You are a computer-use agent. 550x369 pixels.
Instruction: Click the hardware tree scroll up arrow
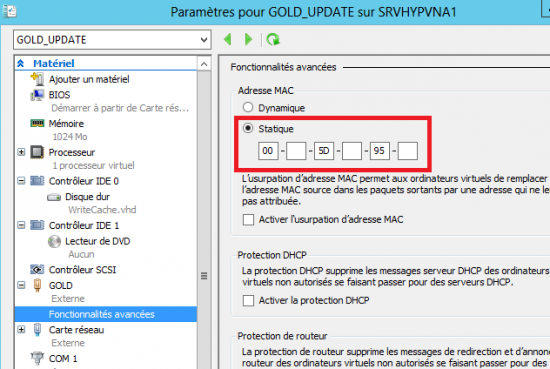tap(204, 63)
